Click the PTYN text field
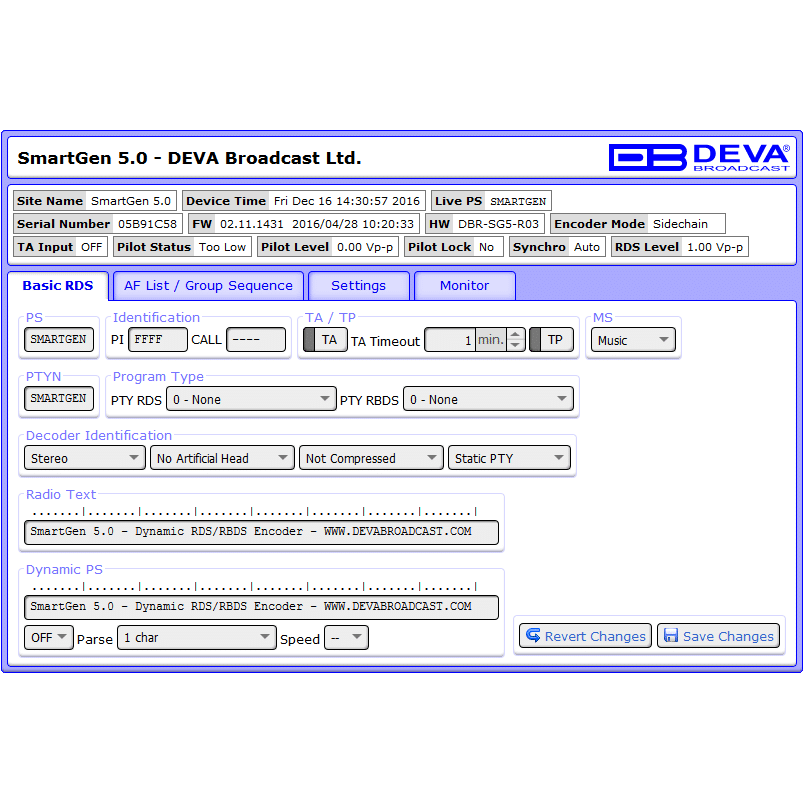This screenshot has height=804, width=804. click(x=59, y=398)
